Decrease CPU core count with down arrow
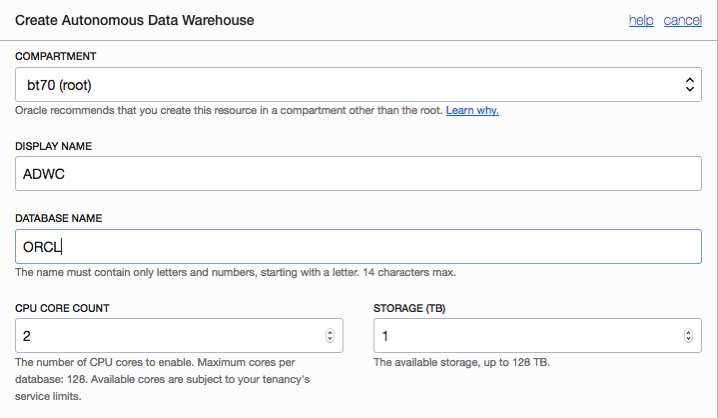 [330, 341]
